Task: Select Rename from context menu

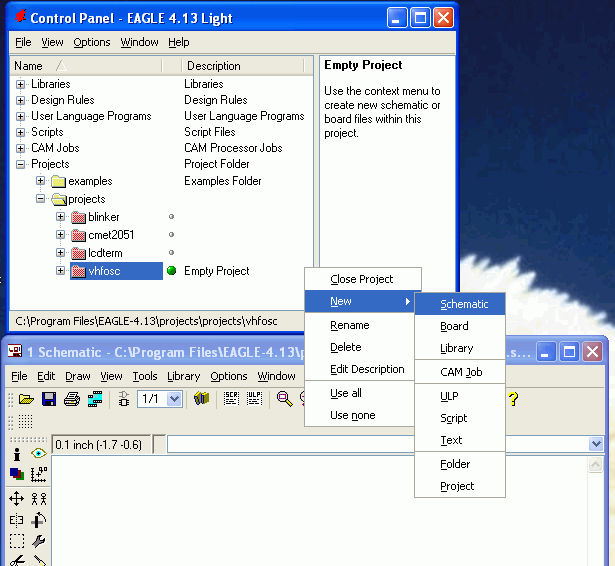Action: coord(359,325)
